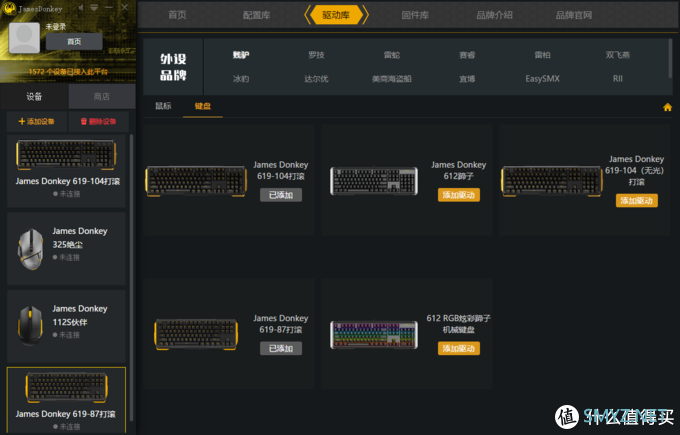The height and width of the screenshot is (435, 680).
Task: Click 已添加 button for 619-87打滚 driver
Action: click(281, 348)
